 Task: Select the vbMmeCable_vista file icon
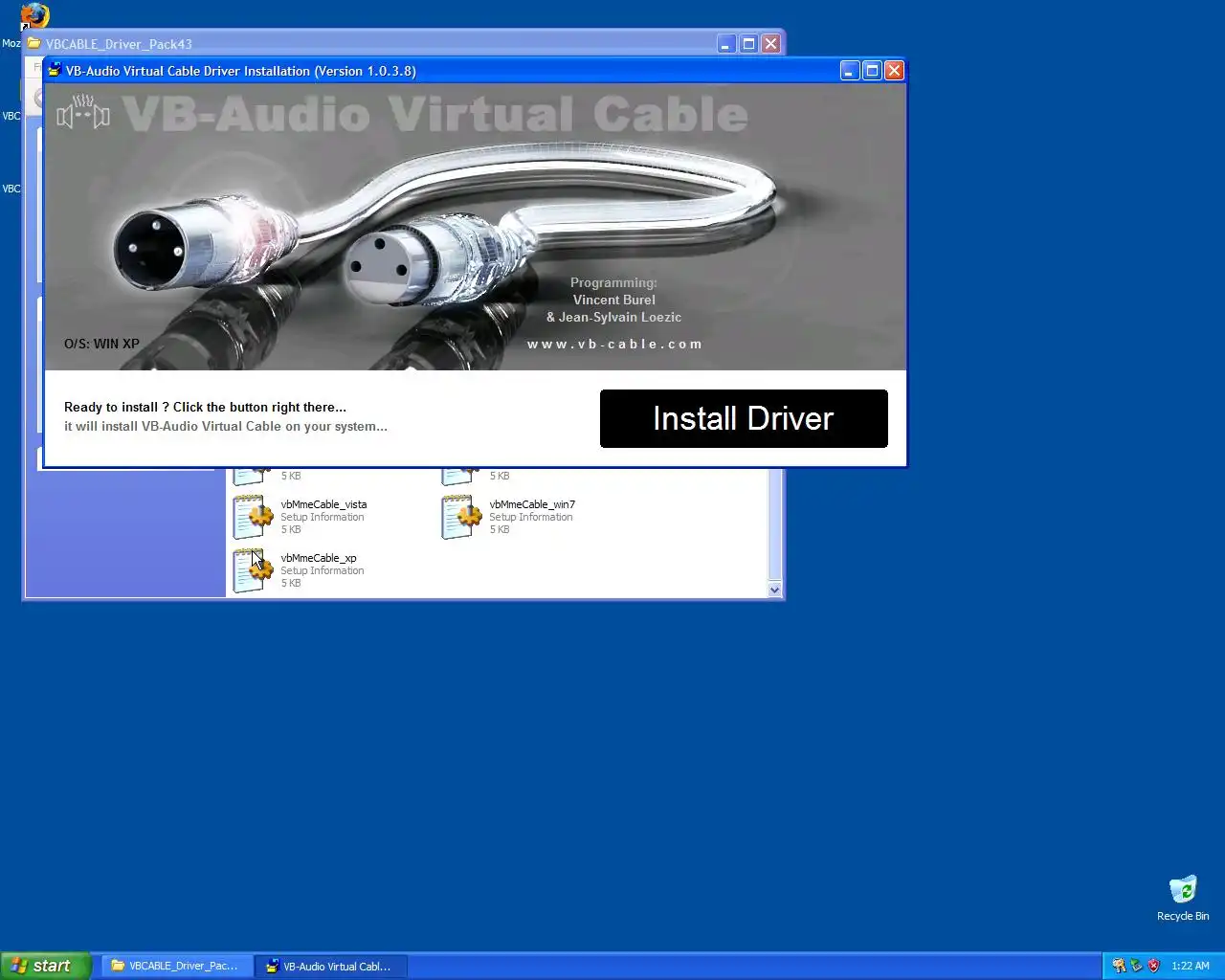tap(253, 517)
